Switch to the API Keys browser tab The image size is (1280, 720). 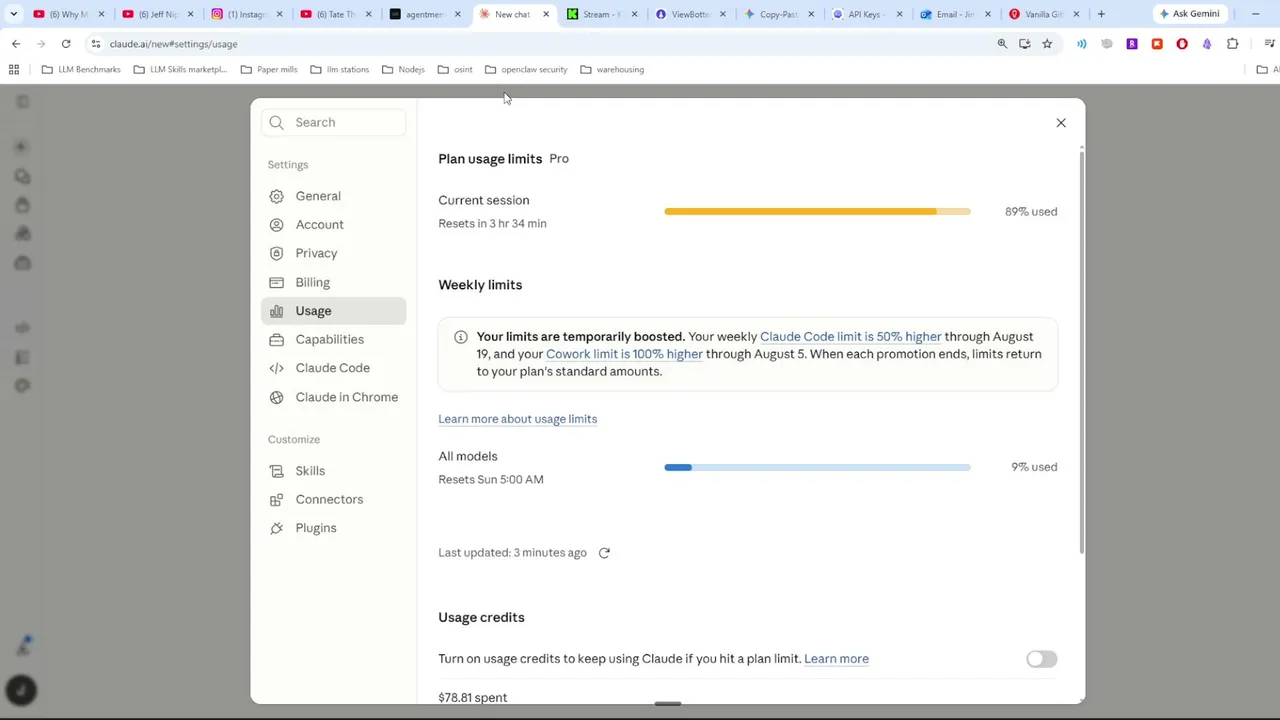coord(867,14)
